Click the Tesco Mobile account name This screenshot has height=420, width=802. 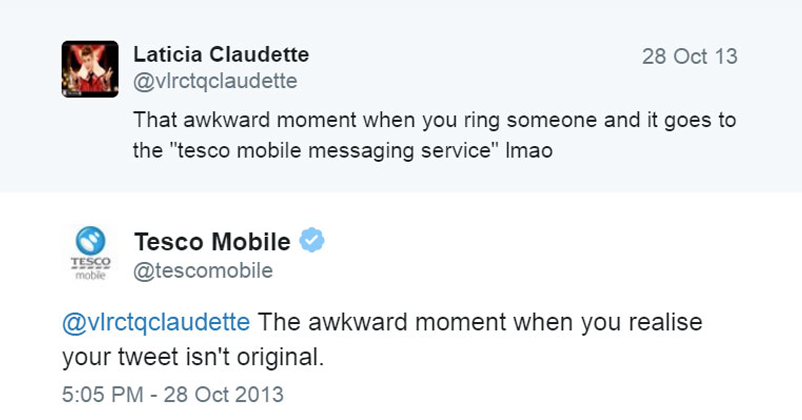coord(212,242)
